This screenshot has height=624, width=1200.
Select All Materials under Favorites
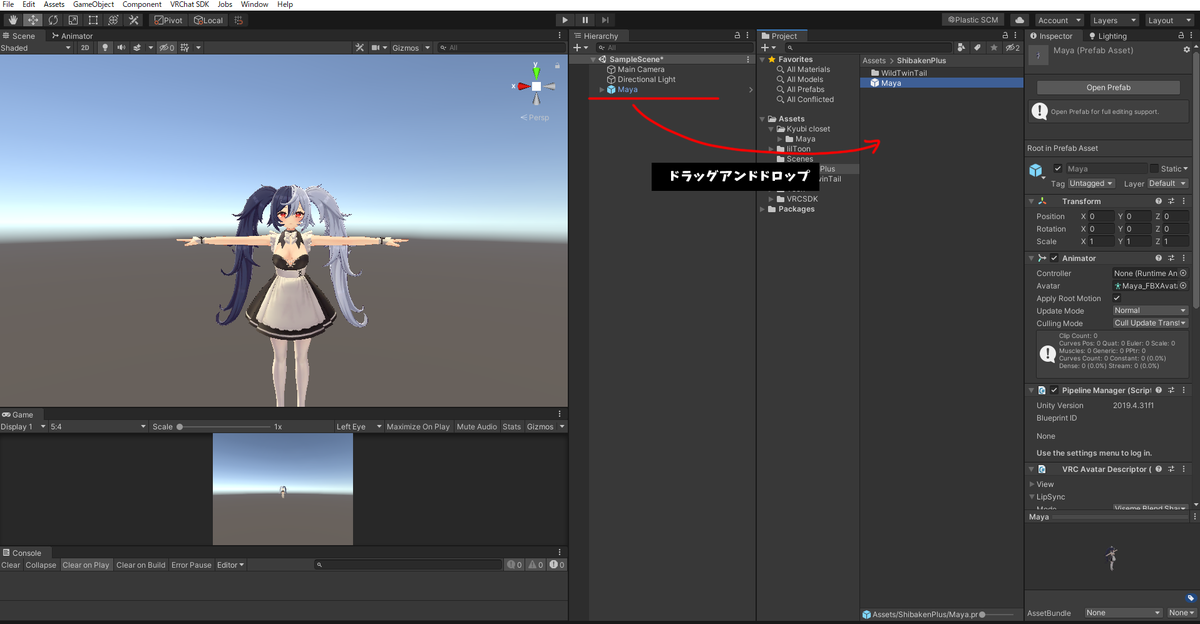(808, 70)
